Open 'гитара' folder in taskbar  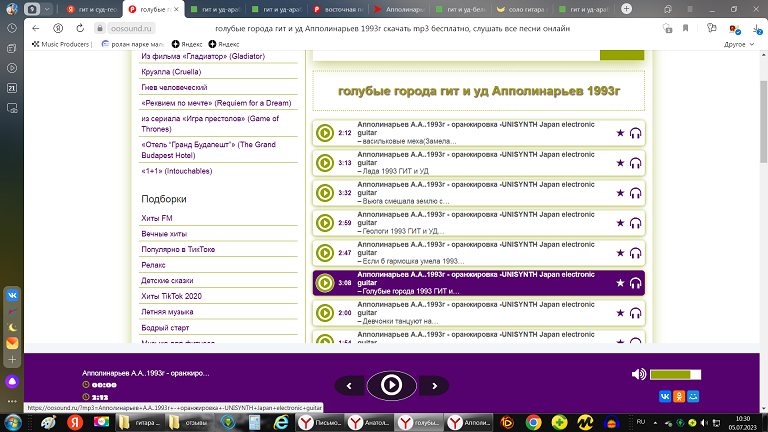[x=140, y=422]
